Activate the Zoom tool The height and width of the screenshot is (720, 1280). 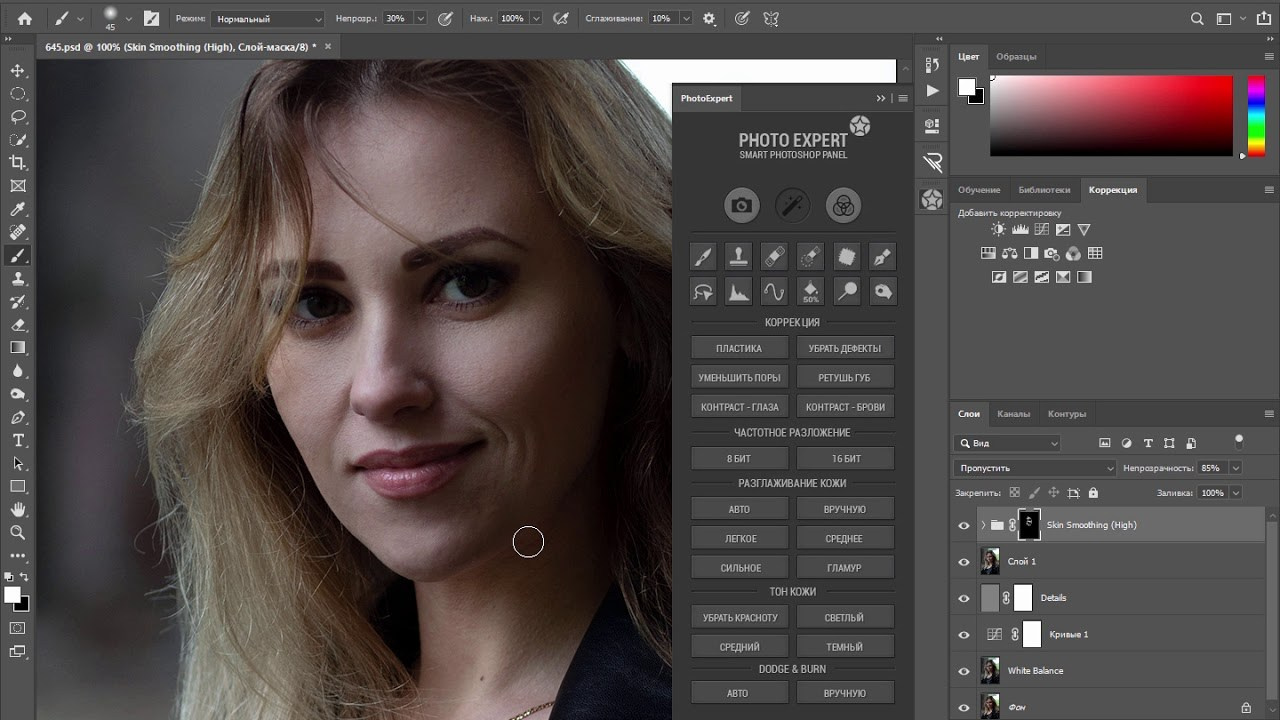pyautogui.click(x=18, y=532)
